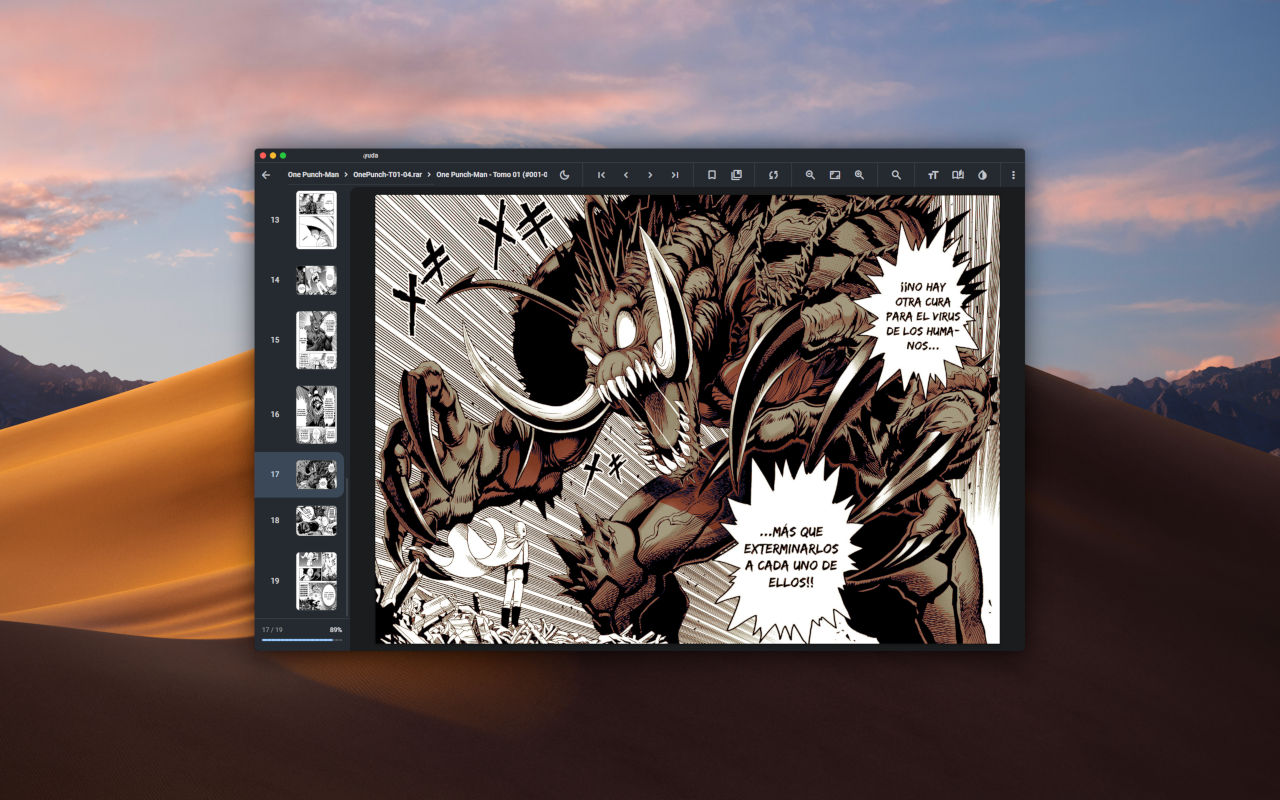Image resolution: width=1280 pixels, height=800 pixels.
Task: Jump to the last page
Action: click(675, 174)
